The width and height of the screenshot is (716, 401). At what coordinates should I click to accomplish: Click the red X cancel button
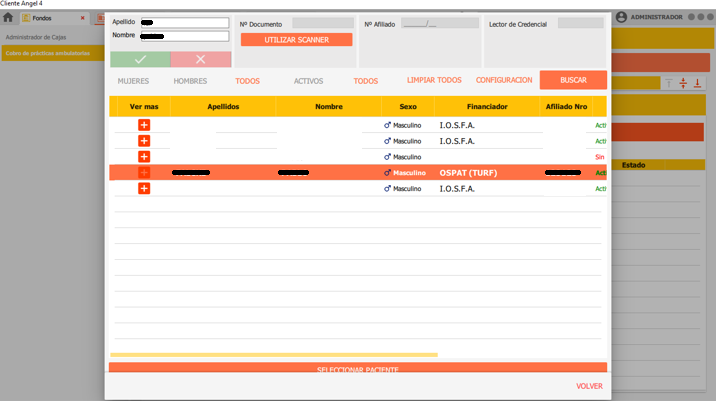pos(200,59)
